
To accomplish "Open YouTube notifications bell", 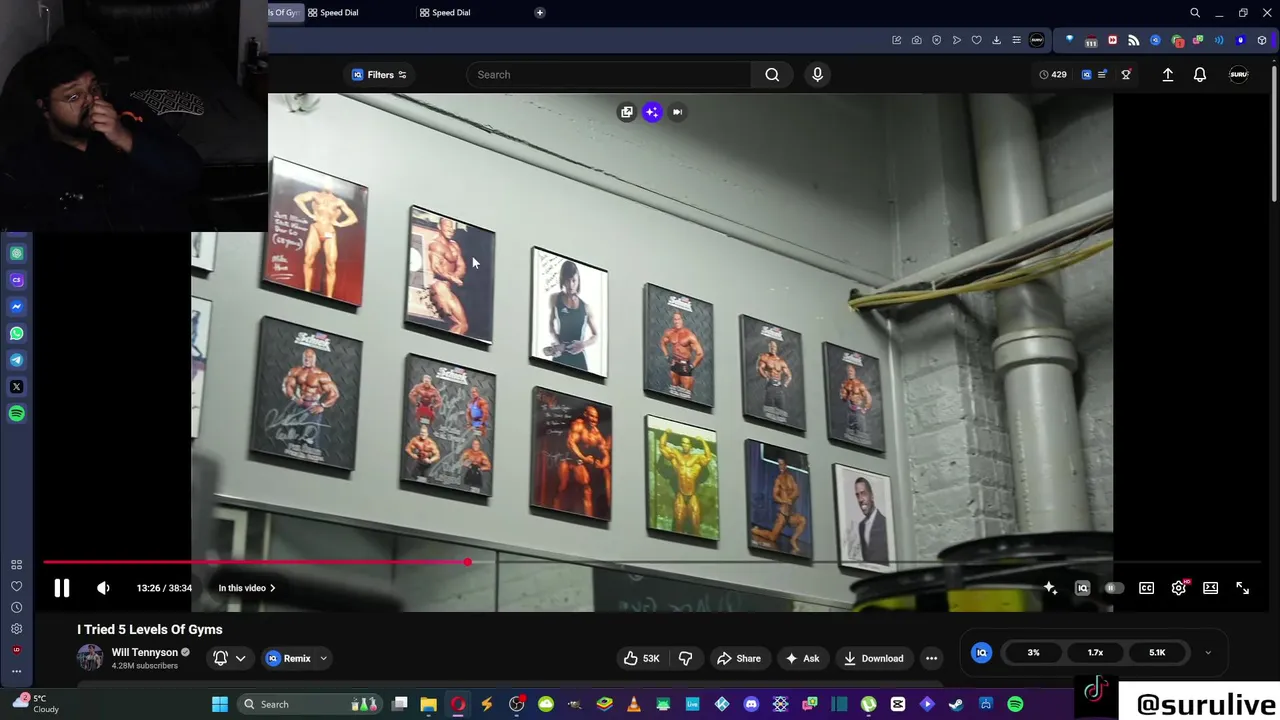I will (x=1200, y=74).
